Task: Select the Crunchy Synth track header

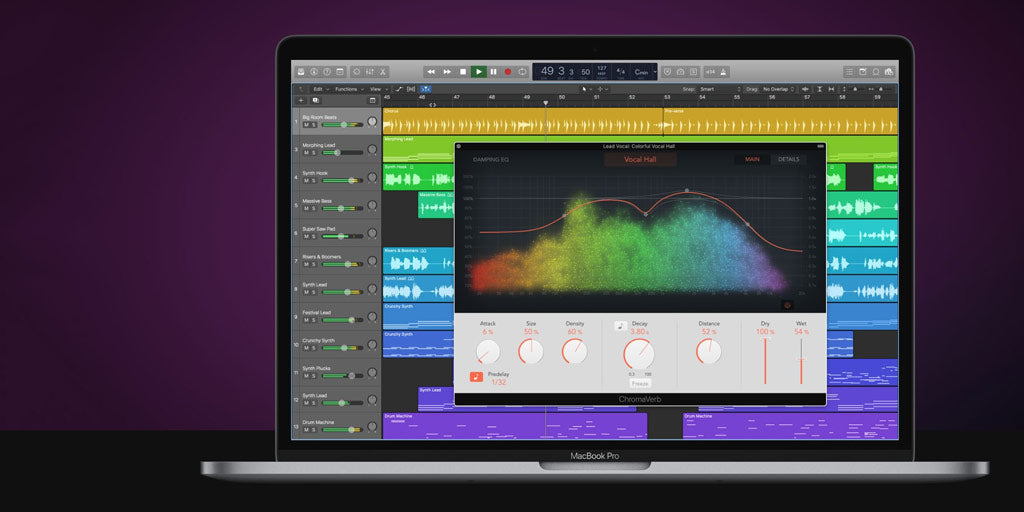Action: tap(336, 344)
